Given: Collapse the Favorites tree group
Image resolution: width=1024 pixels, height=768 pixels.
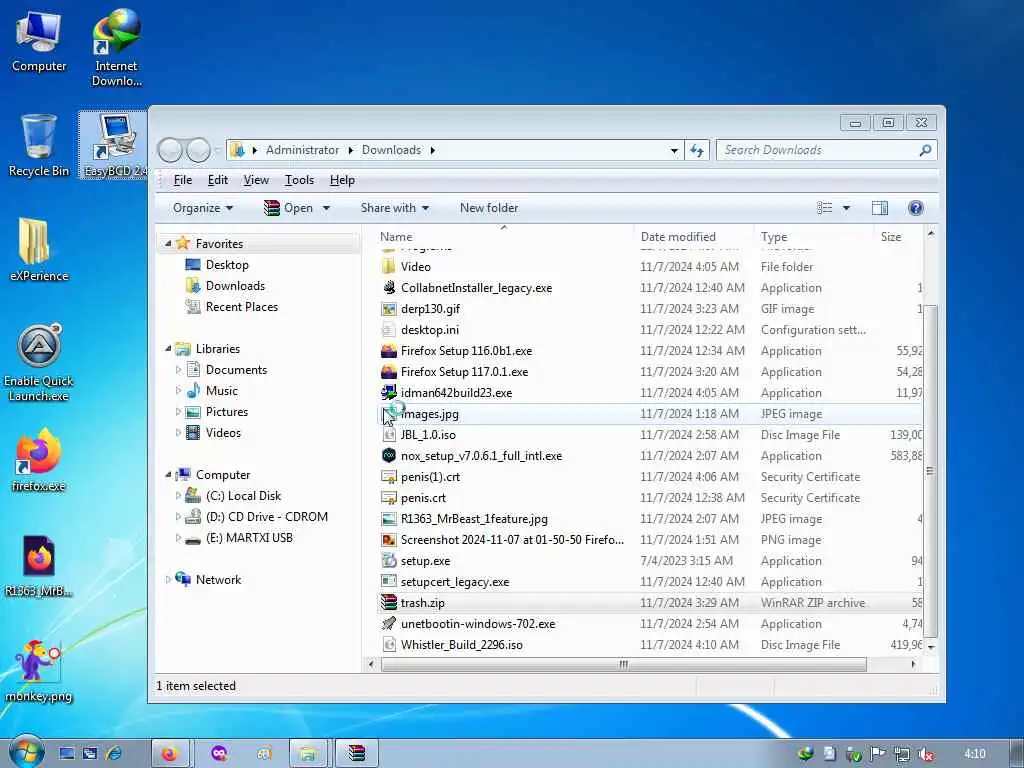Looking at the screenshot, I should (x=168, y=244).
